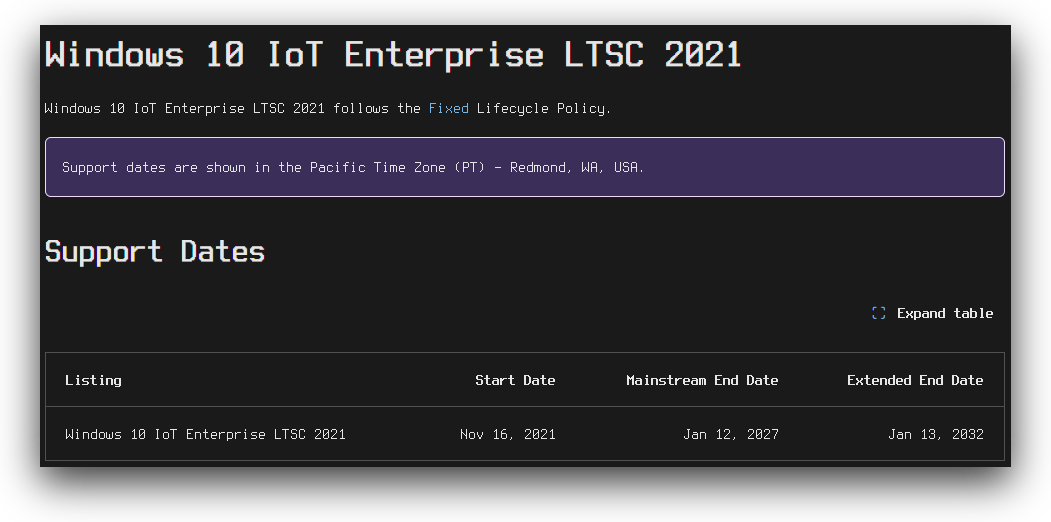1051x522 pixels.
Task: Open the Fixed lifecycle policy link
Action: [448, 108]
